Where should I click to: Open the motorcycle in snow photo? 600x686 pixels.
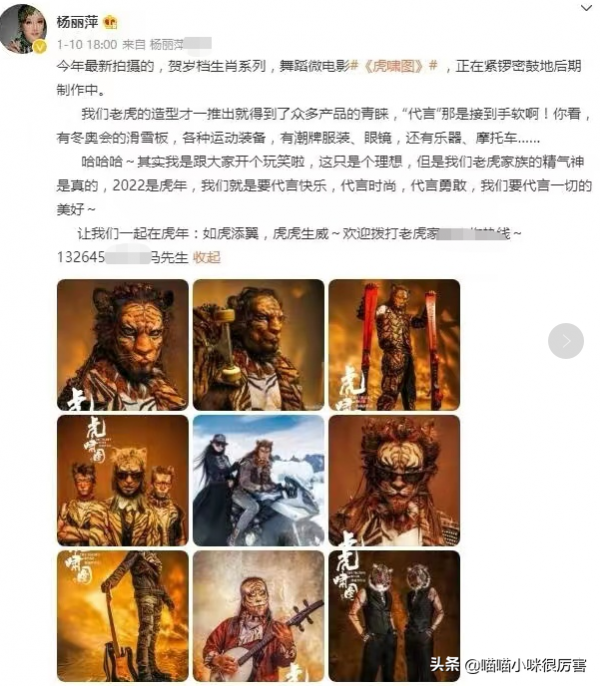click(258, 480)
